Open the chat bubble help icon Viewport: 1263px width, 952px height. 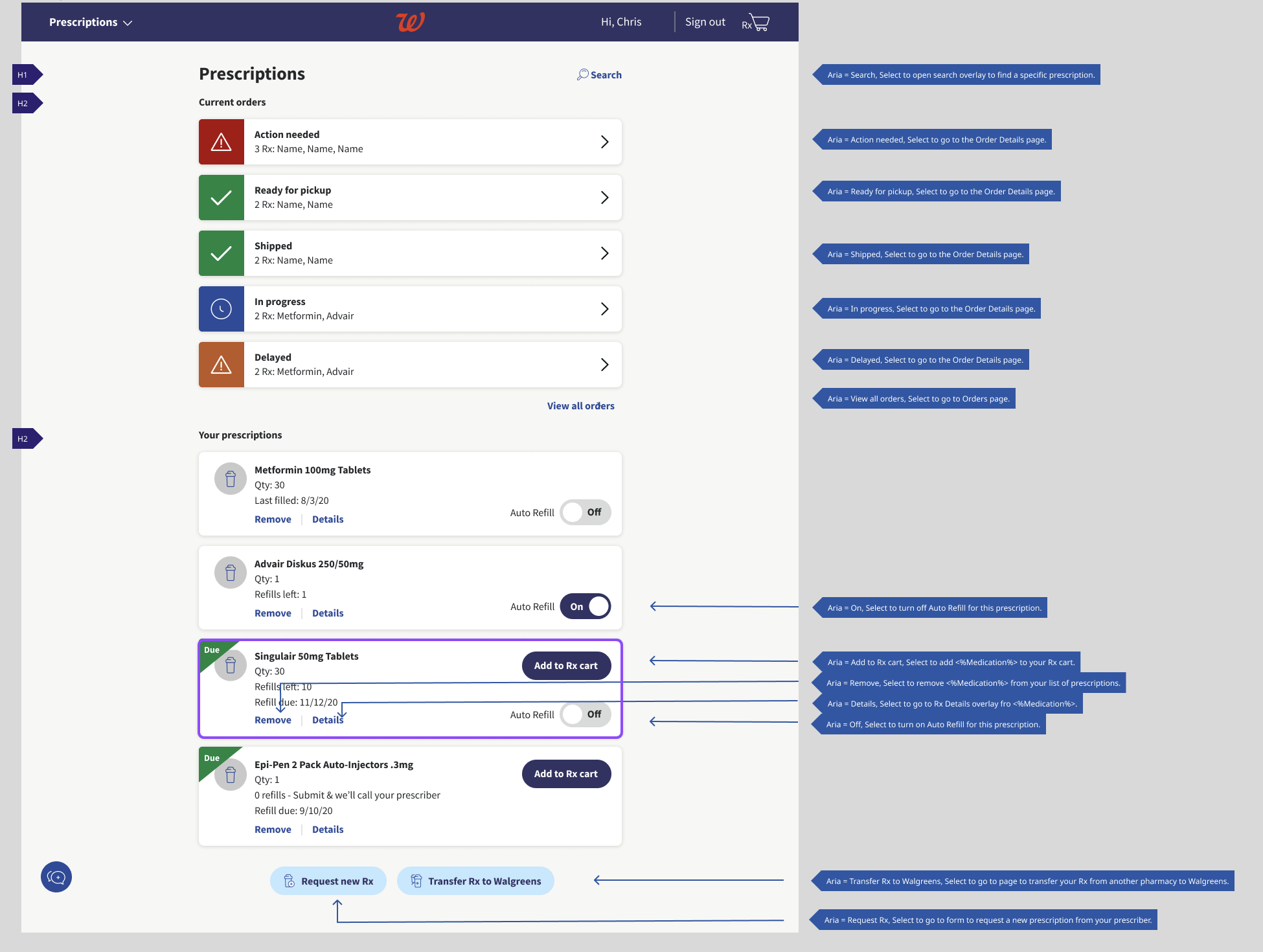pyautogui.click(x=56, y=877)
